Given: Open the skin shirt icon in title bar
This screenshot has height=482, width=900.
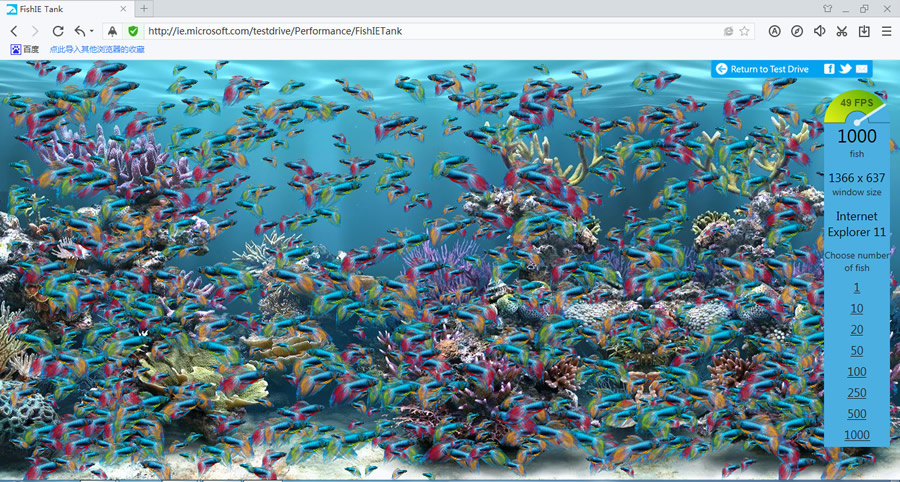Looking at the screenshot, I should pyautogui.click(x=827, y=9).
